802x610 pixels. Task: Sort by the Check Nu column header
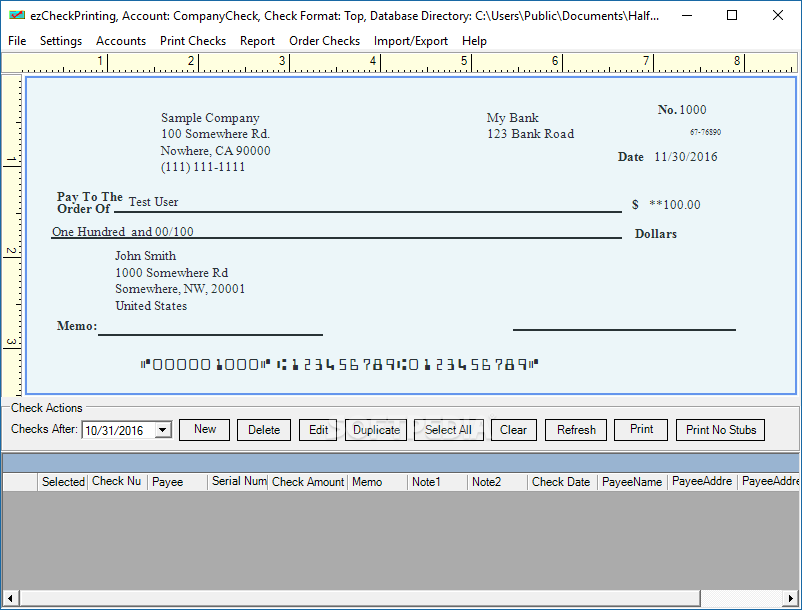pyautogui.click(x=117, y=482)
